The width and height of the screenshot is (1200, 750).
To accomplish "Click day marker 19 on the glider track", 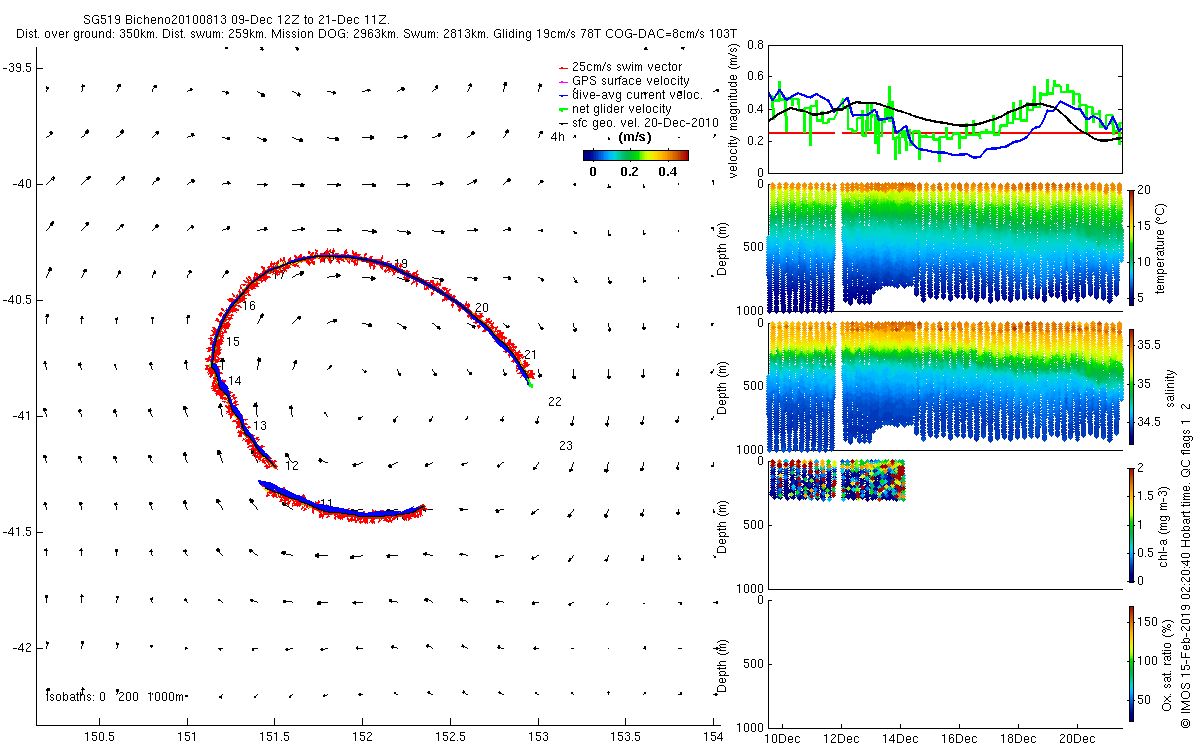I will tap(401, 264).
